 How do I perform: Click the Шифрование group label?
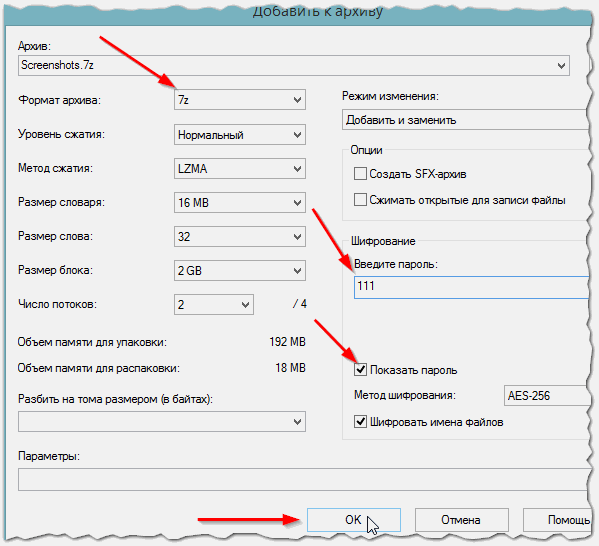pyautogui.click(x=383, y=241)
